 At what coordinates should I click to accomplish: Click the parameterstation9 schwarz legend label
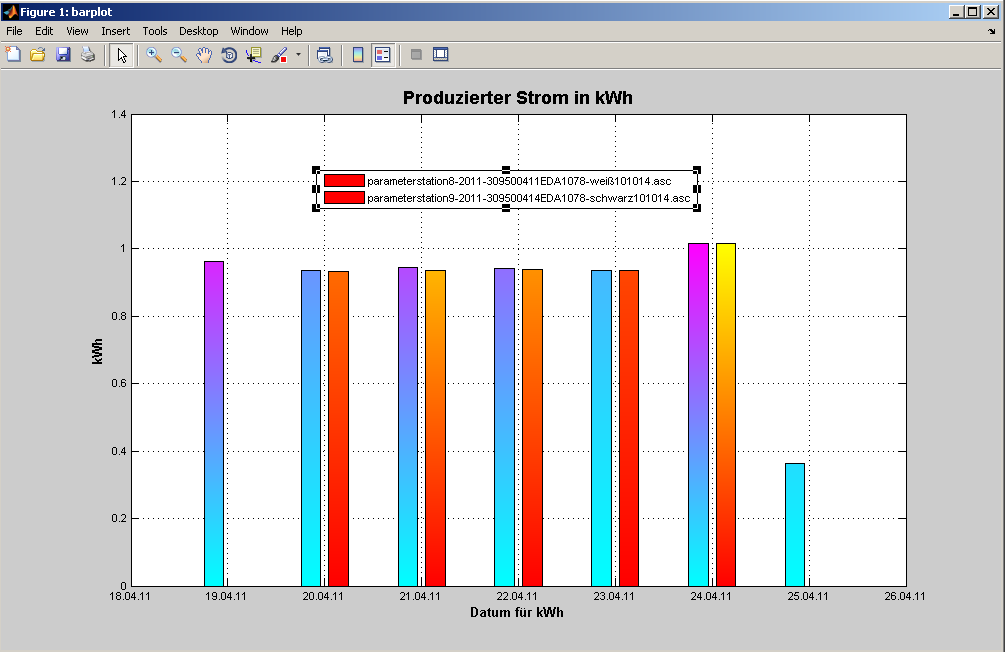528,198
